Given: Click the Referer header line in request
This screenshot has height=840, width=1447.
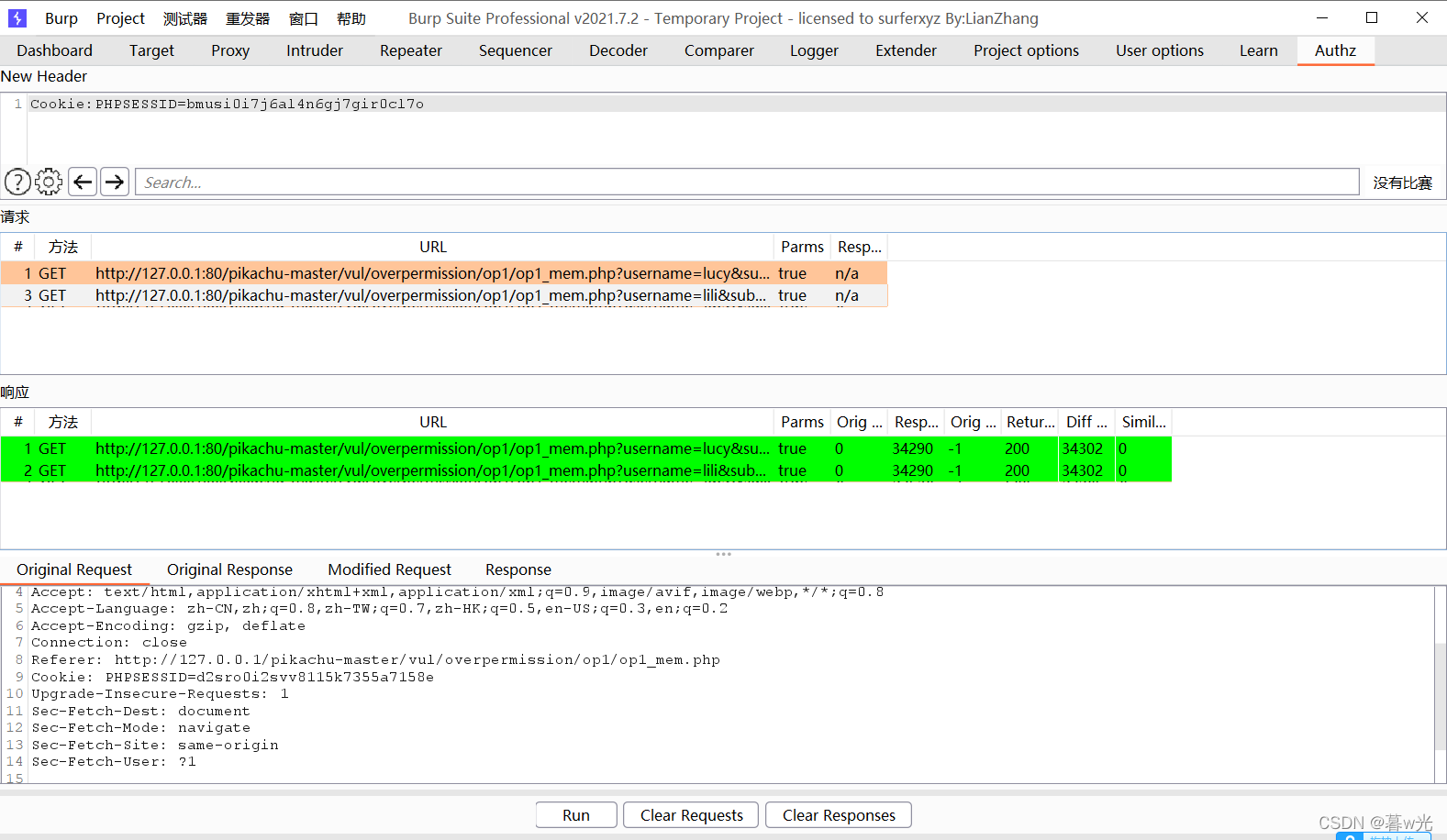Looking at the screenshot, I should click(x=375, y=659).
